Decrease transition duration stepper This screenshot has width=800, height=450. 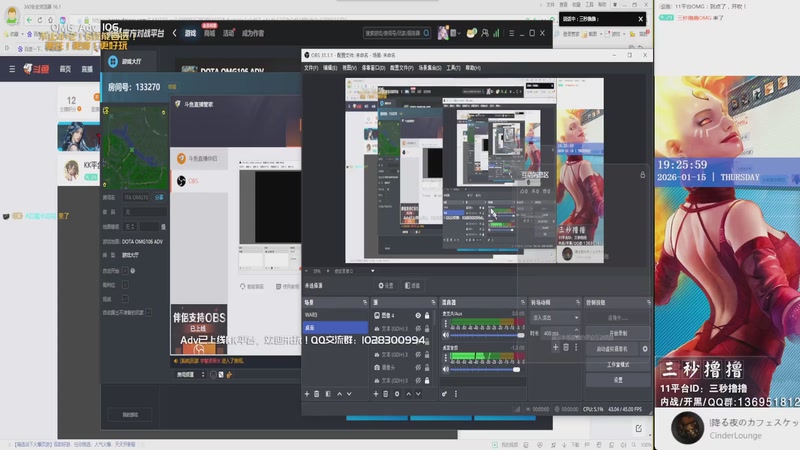[576, 335]
